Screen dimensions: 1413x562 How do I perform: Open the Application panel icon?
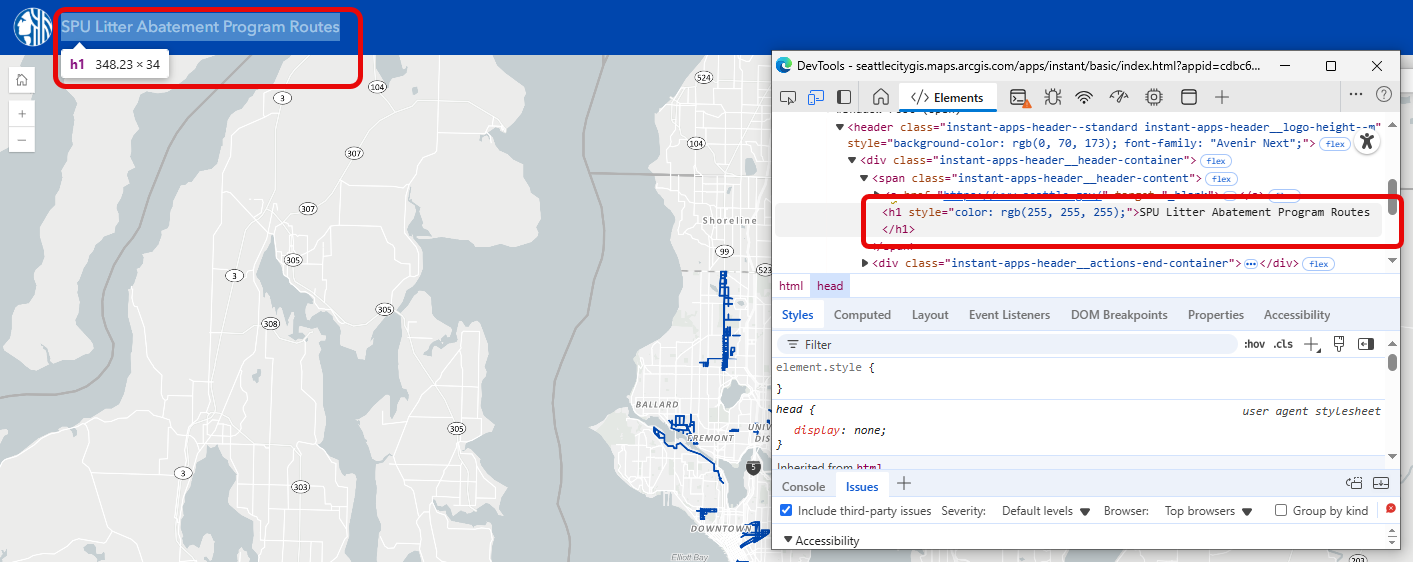tap(1188, 97)
